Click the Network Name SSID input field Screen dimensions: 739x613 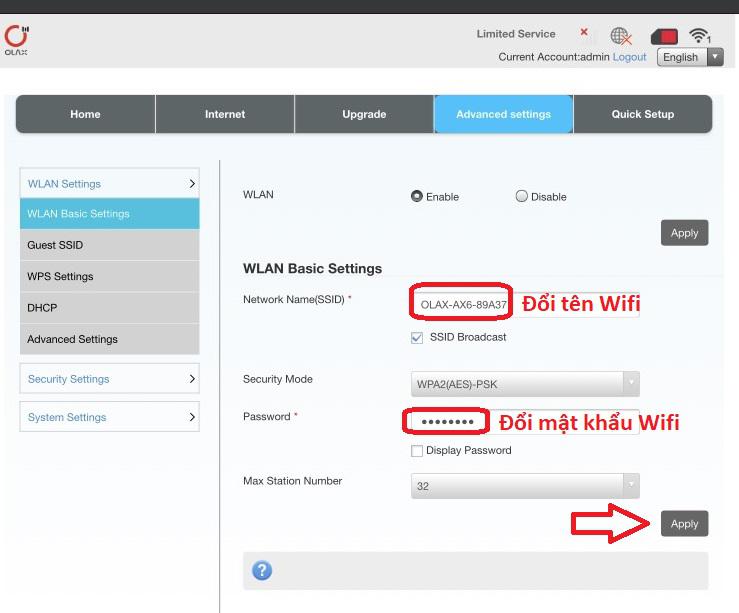pos(463,304)
